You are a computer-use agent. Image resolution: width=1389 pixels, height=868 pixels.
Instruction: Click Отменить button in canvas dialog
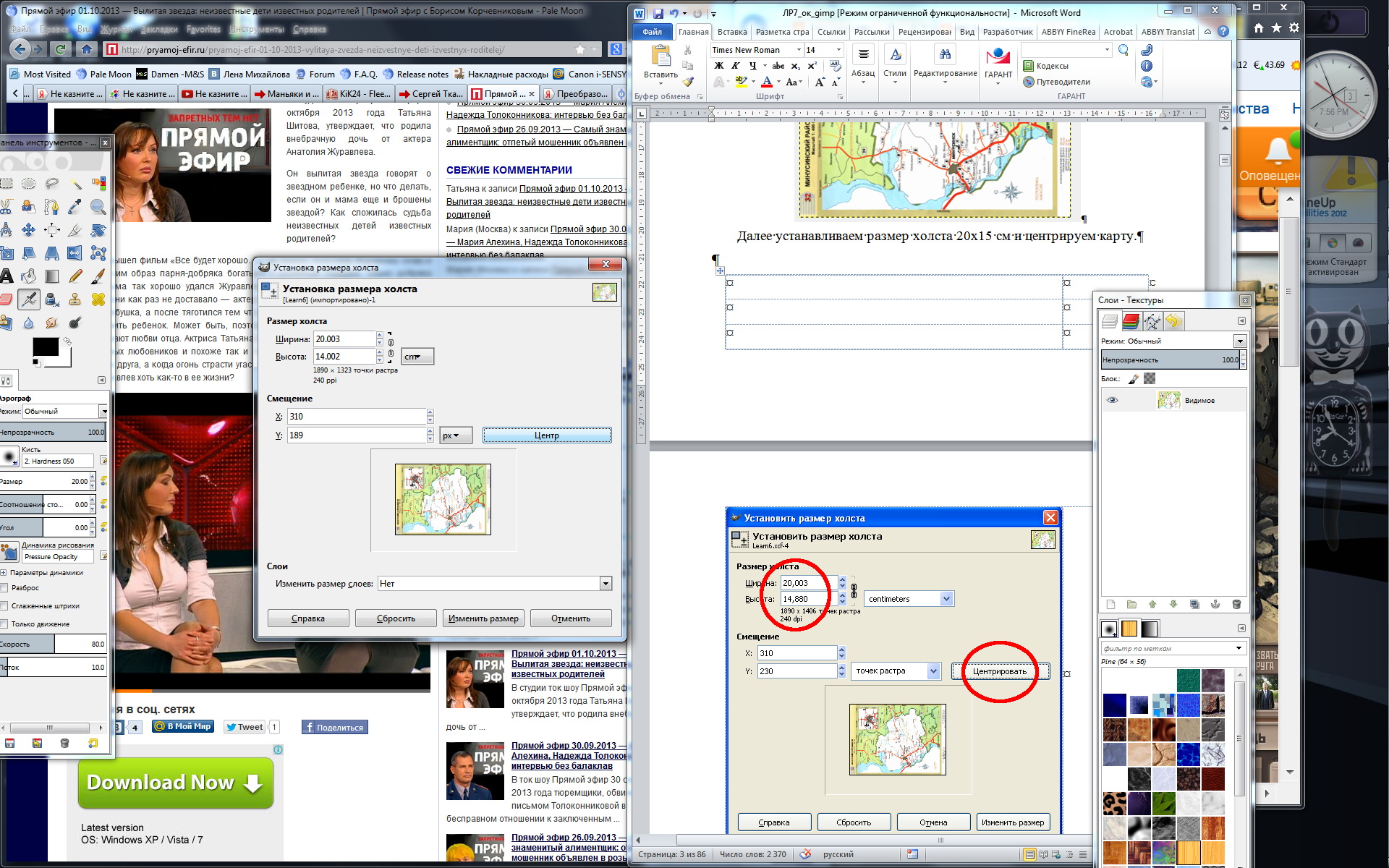click(571, 618)
